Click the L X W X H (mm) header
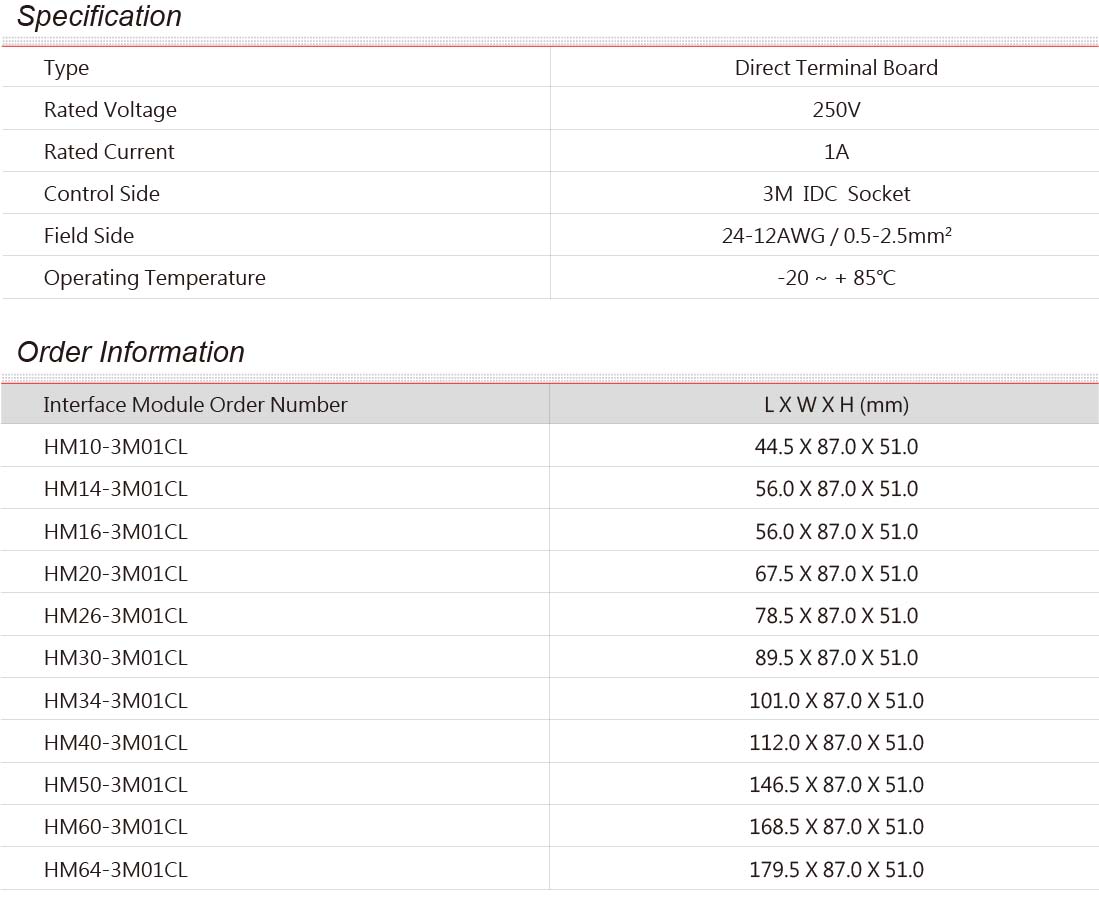This screenshot has width=1099, height=906. [x=836, y=405]
